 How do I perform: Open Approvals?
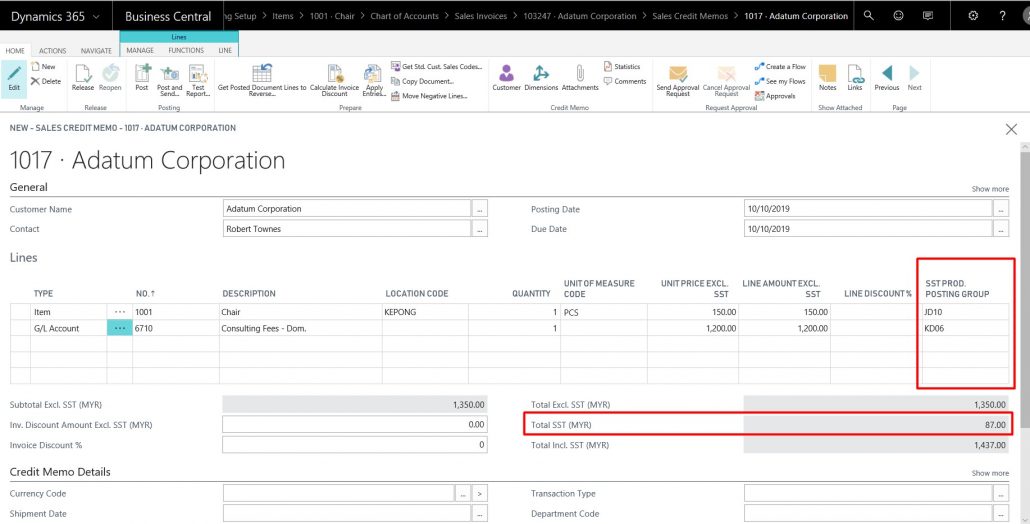[x=775, y=96]
